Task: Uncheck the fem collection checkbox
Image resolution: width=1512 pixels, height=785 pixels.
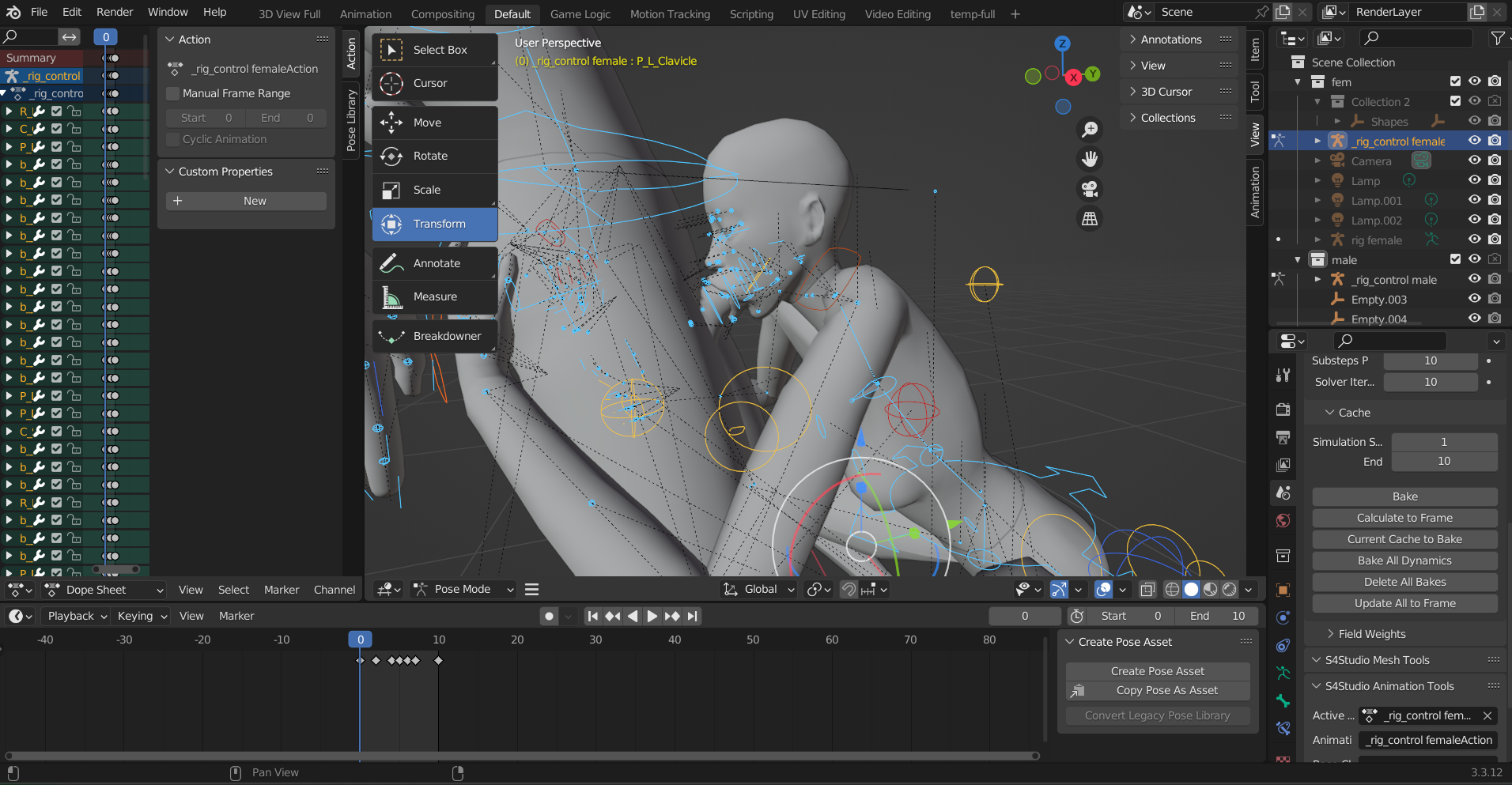Action: click(1455, 81)
